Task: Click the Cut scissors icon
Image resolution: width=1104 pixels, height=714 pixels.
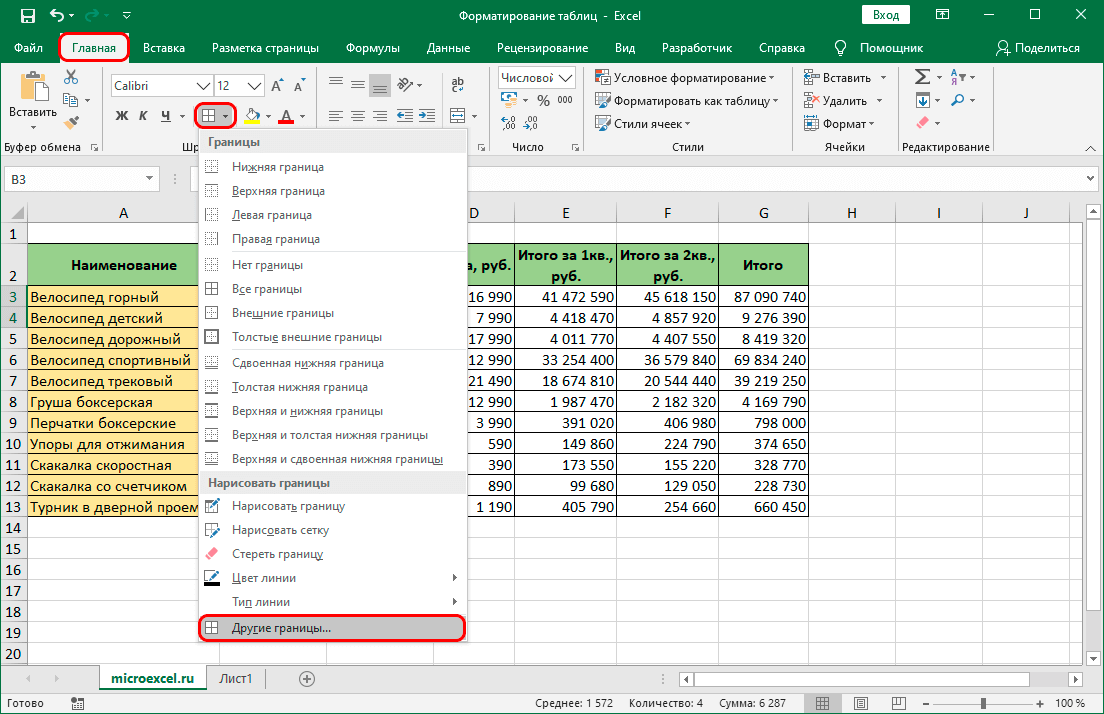Action: coord(71,78)
